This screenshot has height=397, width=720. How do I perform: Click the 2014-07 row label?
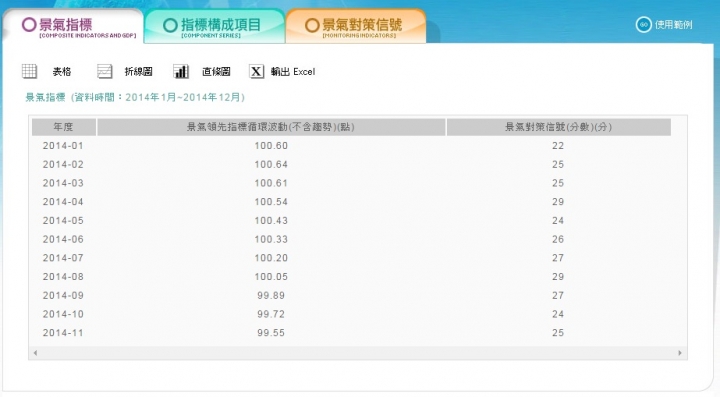pyautogui.click(x=63, y=258)
